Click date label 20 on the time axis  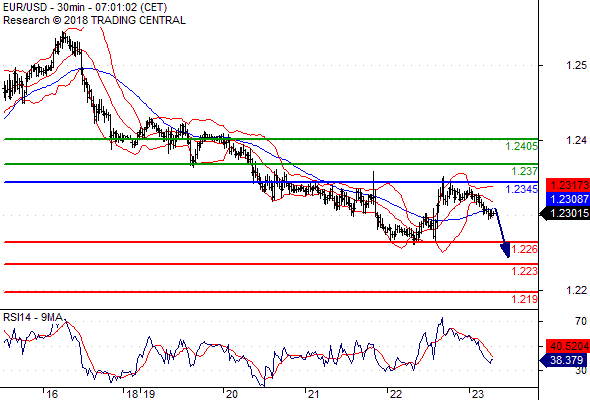[231, 394]
